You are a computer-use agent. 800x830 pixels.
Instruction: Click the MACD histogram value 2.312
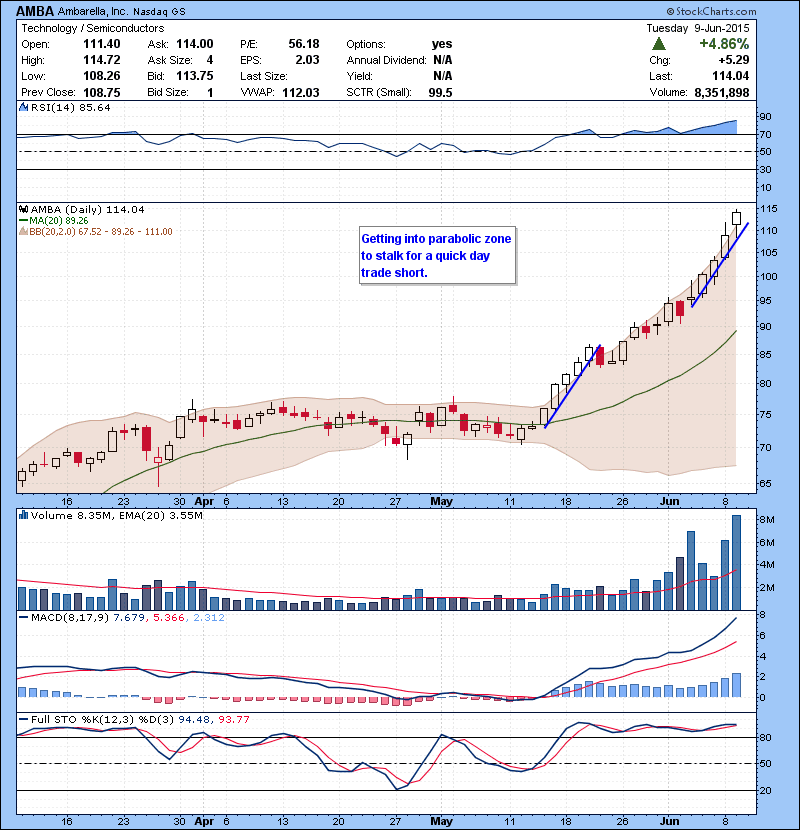point(209,617)
